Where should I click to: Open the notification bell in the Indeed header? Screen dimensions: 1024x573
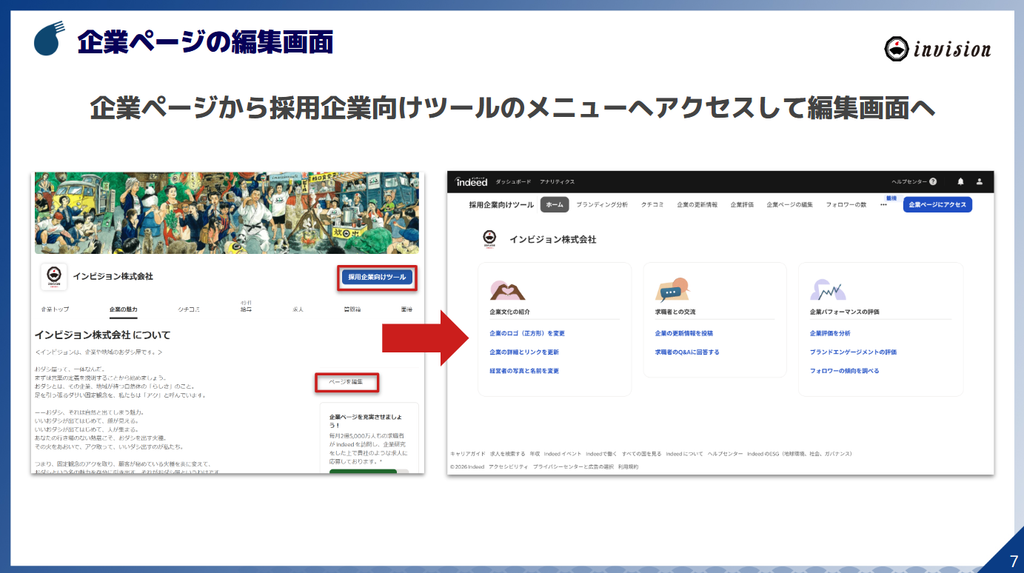960,182
